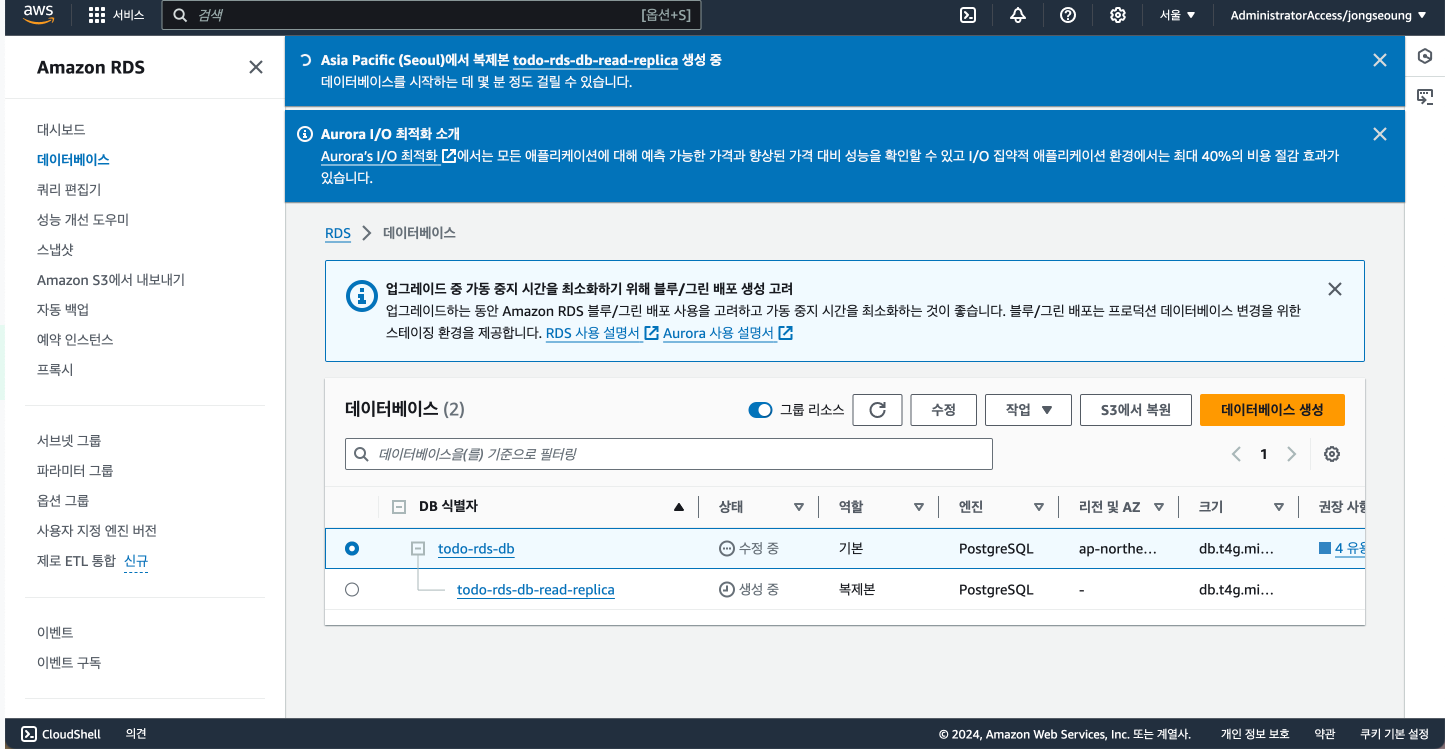Screen dimensions: 1445x749
Task: Open the chat panel icon on right rail
Action: point(1425,96)
